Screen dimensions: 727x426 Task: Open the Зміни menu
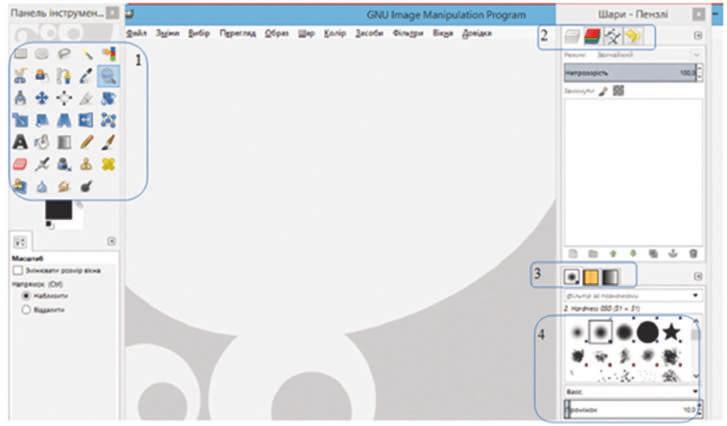[x=167, y=33]
